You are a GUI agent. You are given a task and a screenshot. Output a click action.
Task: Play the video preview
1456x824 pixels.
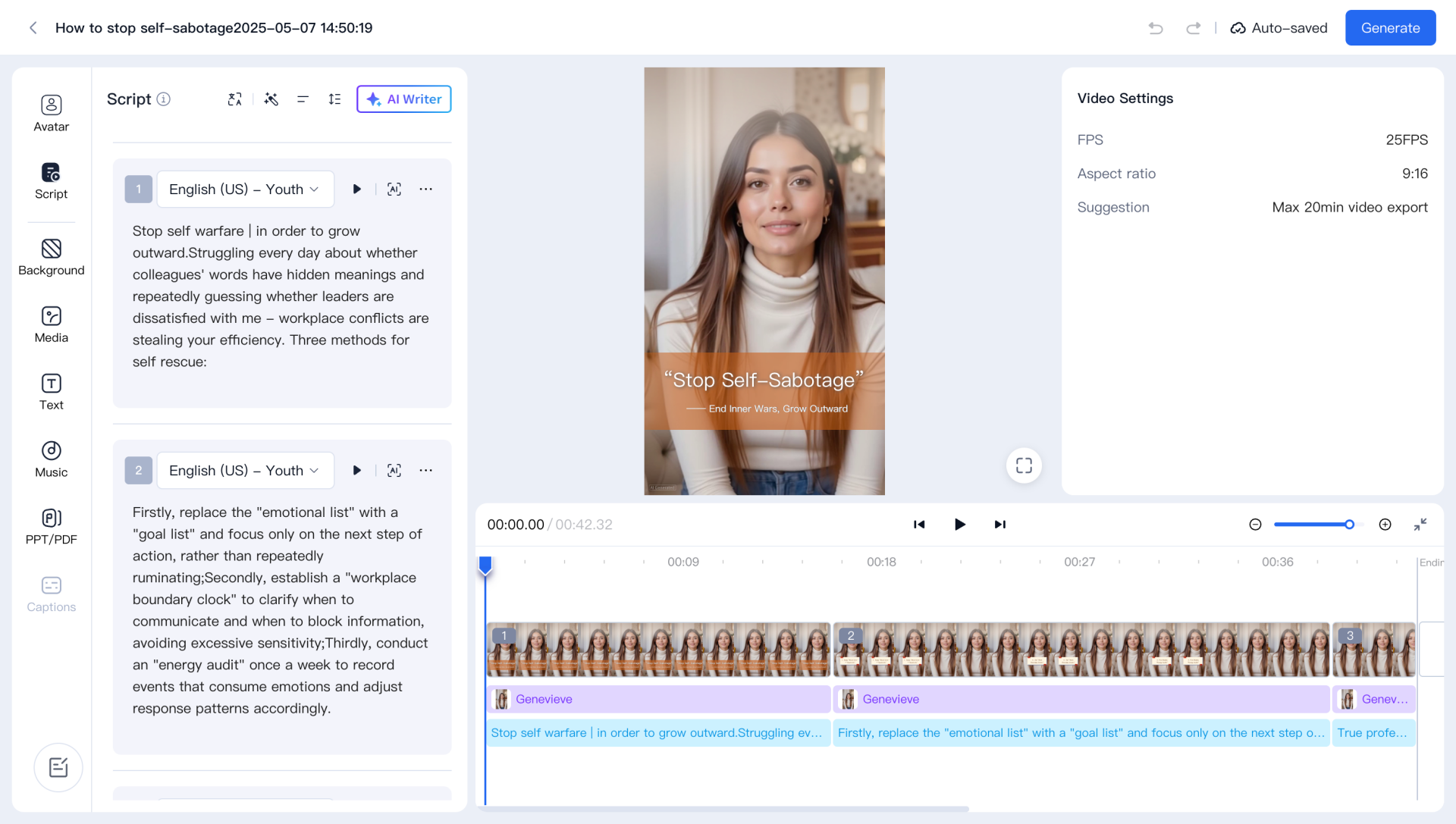(959, 525)
